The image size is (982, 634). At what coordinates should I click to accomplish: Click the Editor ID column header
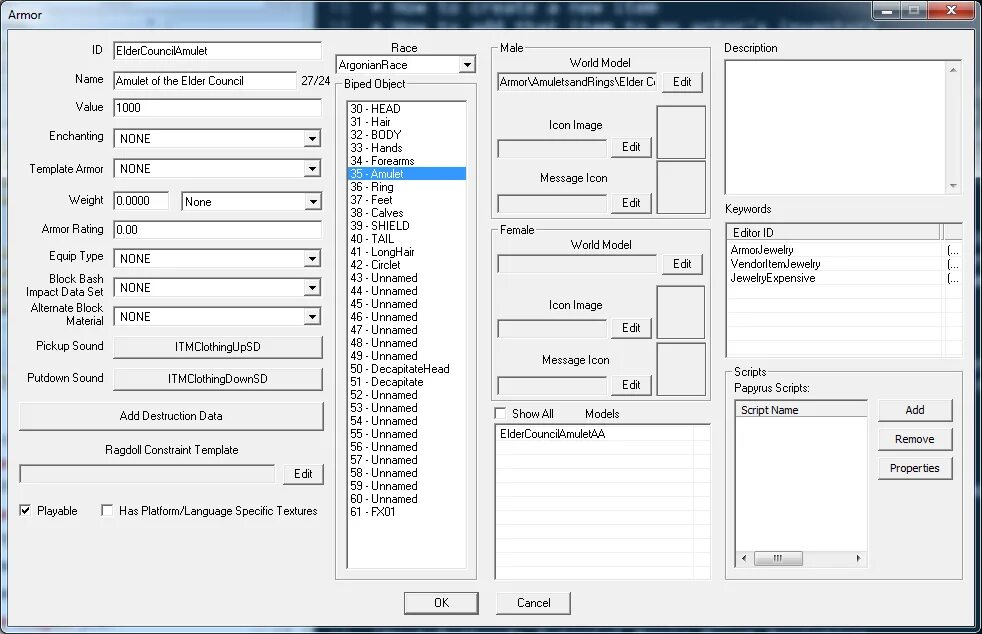[834, 232]
